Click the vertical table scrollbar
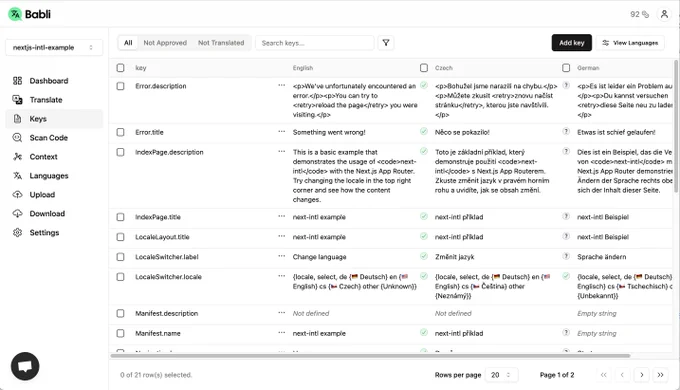This screenshot has width=680, height=390. [x=676, y=126]
